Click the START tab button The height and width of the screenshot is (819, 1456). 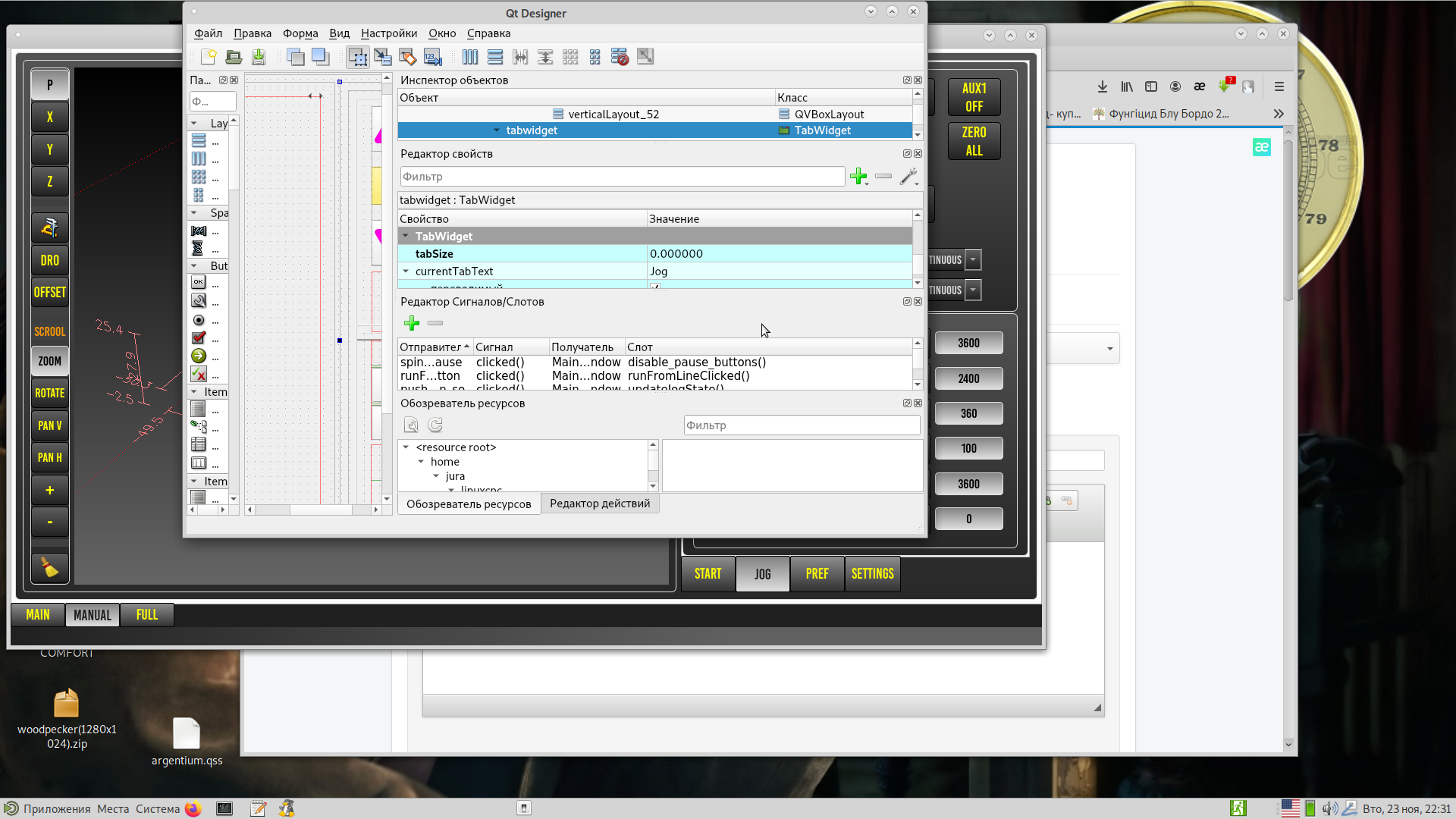[708, 574]
